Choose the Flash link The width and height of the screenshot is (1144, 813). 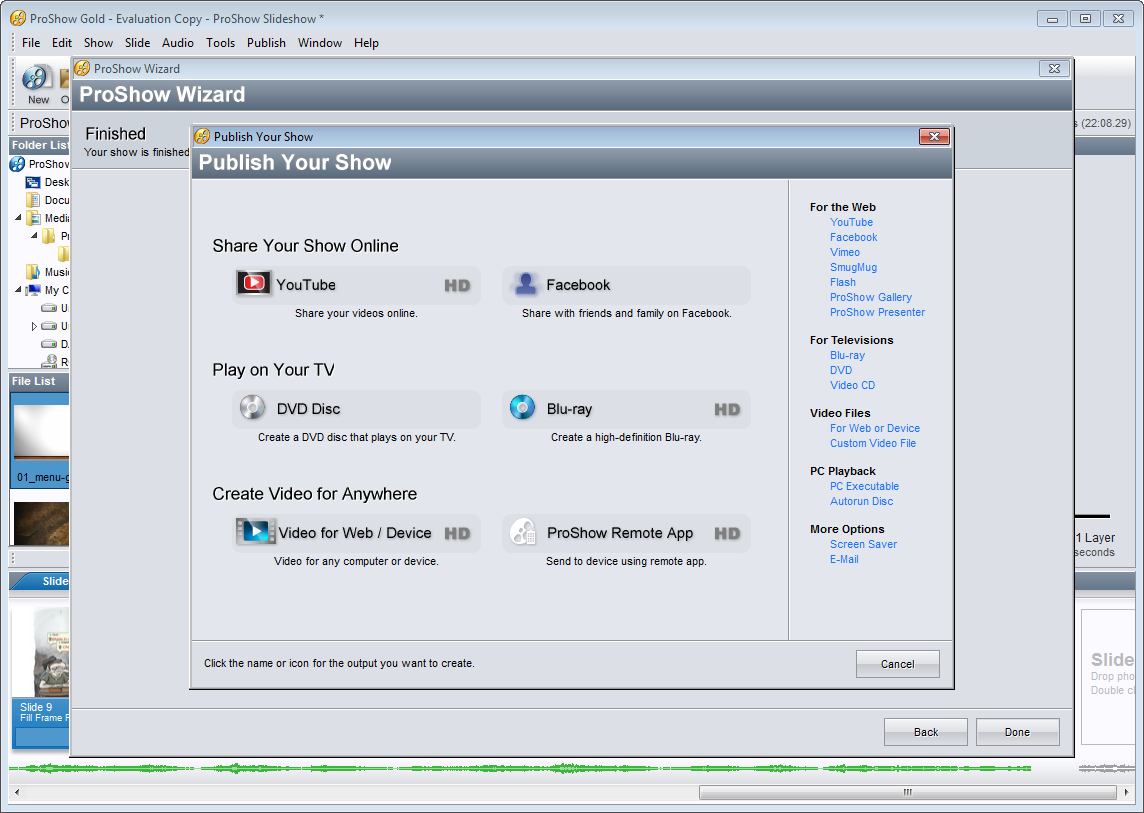(843, 282)
